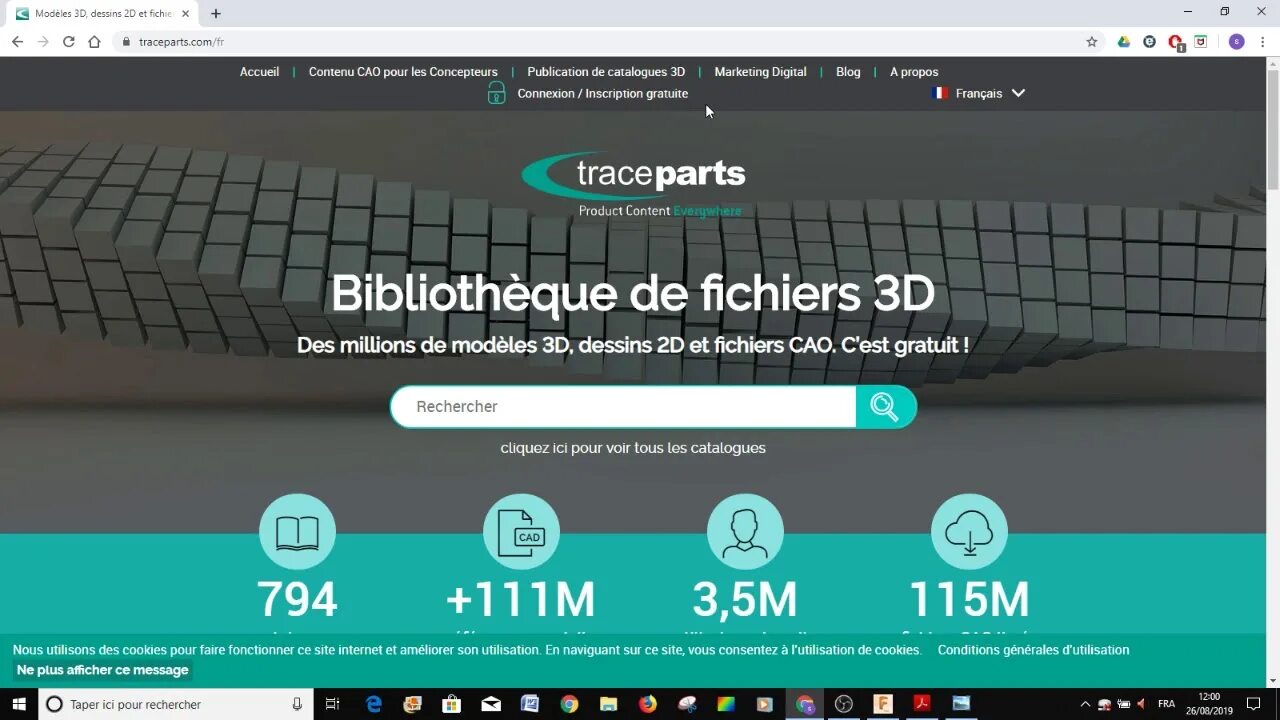Open the Google Drive extension icon
The width and height of the screenshot is (1280, 720).
(1124, 42)
